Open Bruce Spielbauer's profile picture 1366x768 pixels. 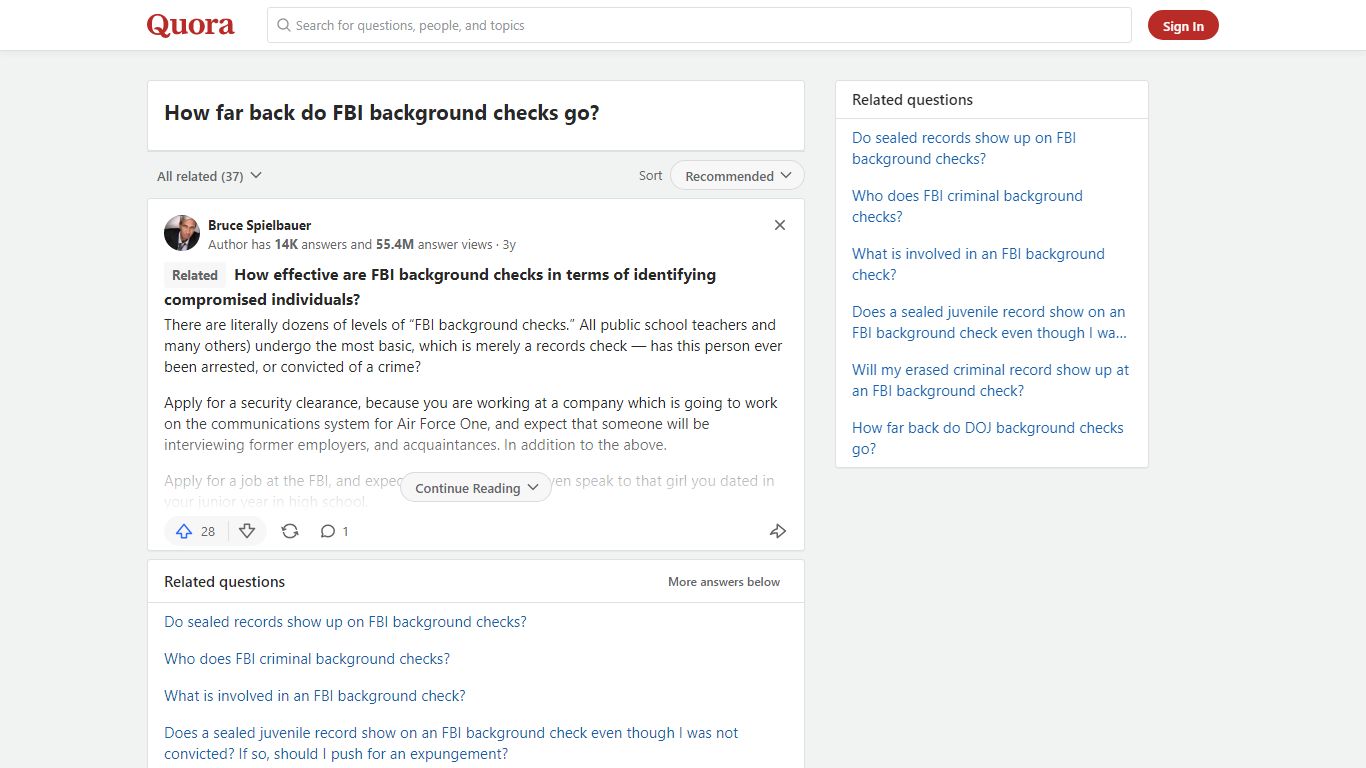coord(182,233)
